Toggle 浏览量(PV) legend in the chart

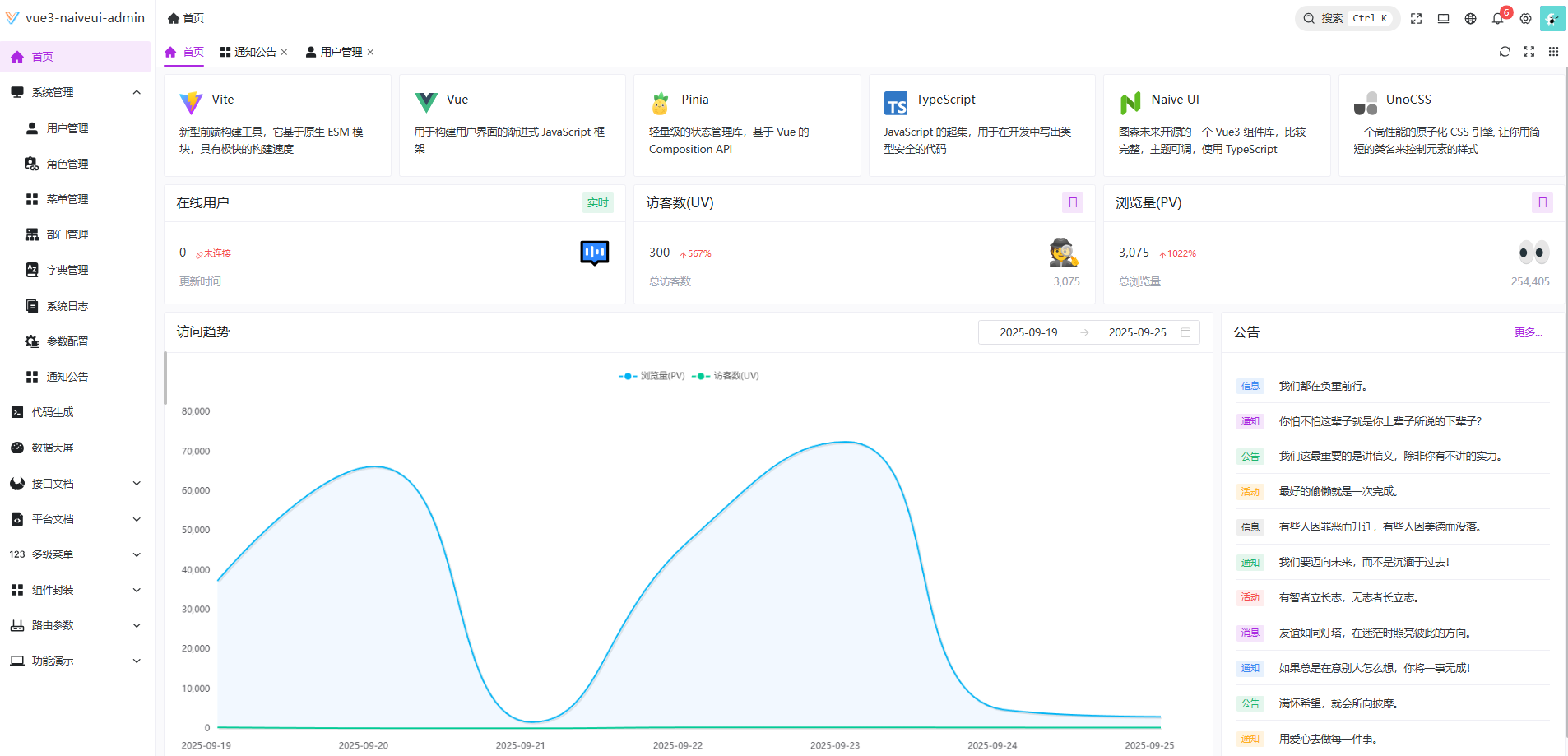(650, 375)
